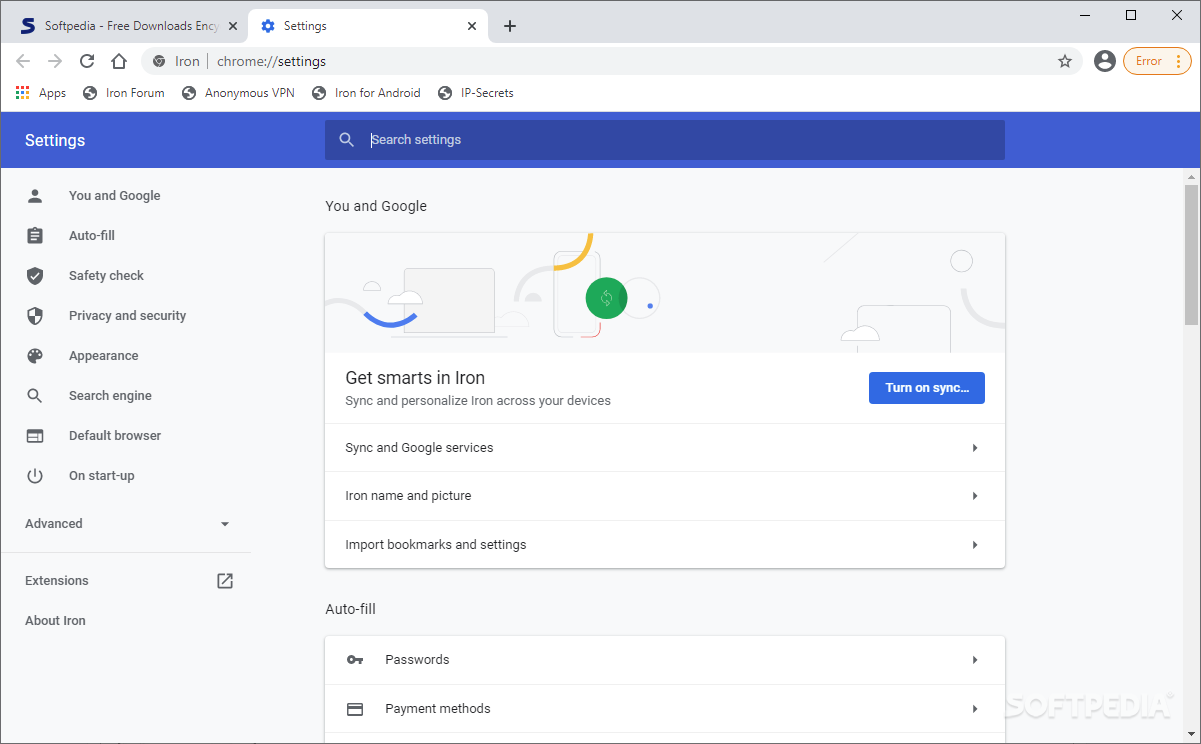The image size is (1201, 744).
Task: Bookmark this page with the star icon
Action: tap(1065, 61)
